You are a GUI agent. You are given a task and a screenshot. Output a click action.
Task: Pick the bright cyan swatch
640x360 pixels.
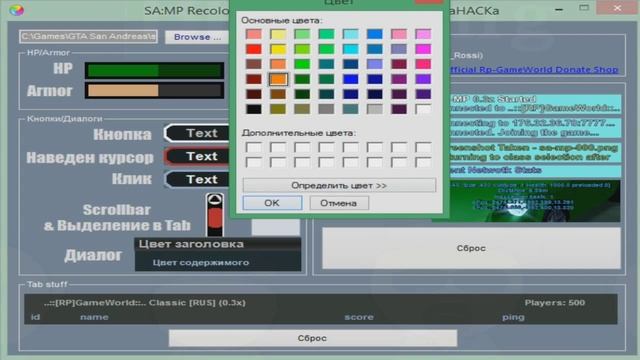coord(351,49)
